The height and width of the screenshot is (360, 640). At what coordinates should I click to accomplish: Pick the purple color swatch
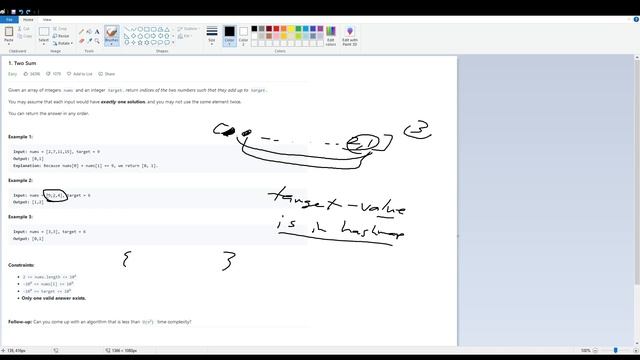[320, 29]
